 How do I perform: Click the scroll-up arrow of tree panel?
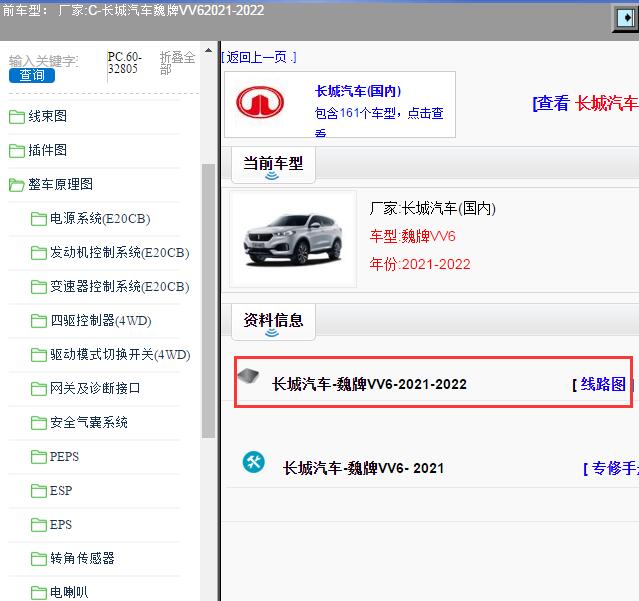(208, 51)
